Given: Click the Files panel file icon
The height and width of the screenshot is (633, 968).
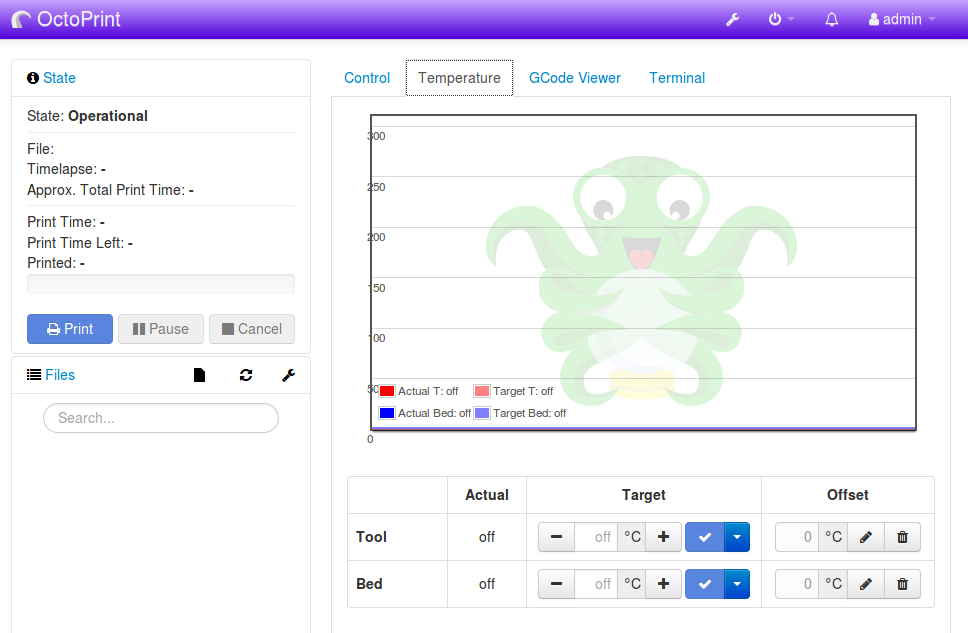Looking at the screenshot, I should click(x=199, y=375).
